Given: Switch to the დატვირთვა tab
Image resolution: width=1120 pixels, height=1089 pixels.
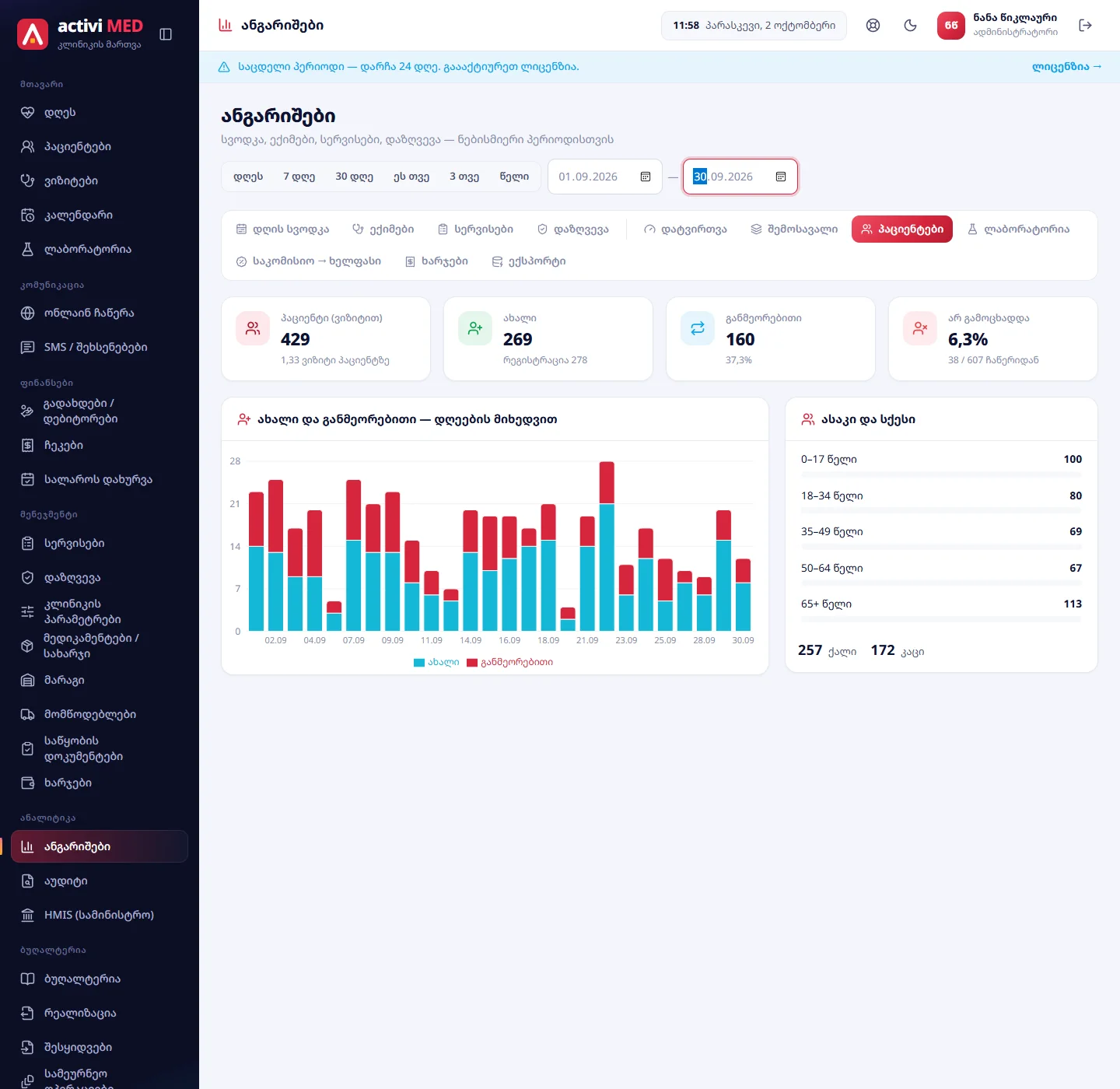Looking at the screenshot, I should (686, 229).
